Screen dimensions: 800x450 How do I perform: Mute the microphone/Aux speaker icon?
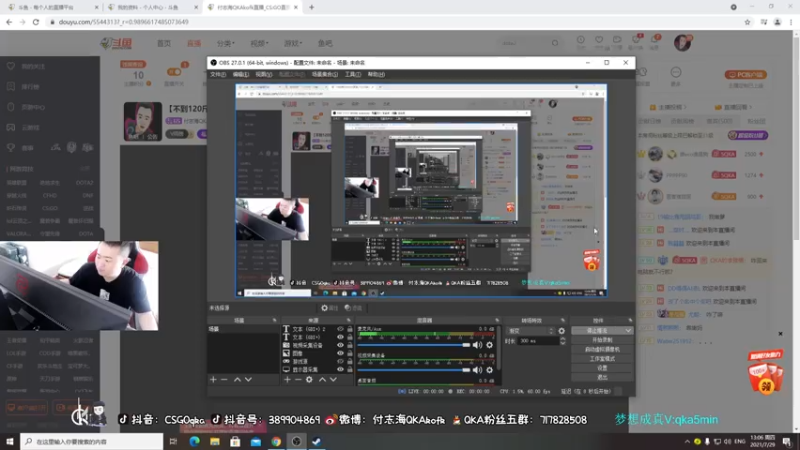(478, 345)
